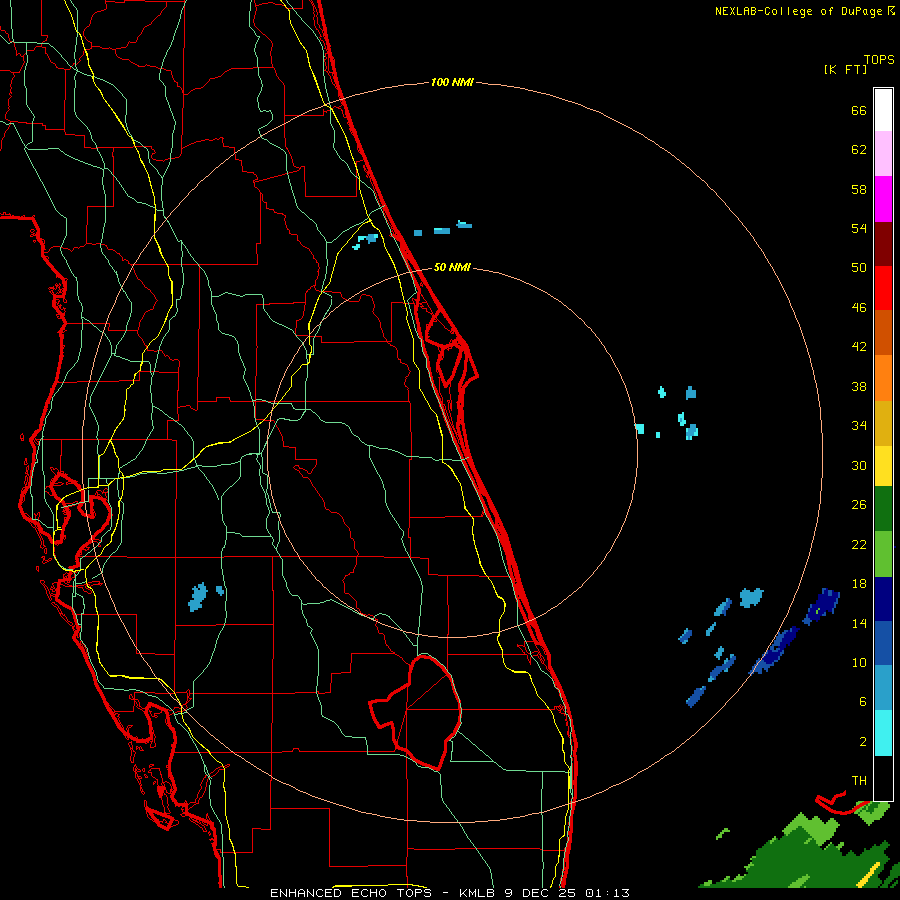Click the 62 value on the legend scale
Image resolution: width=900 pixels, height=900 pixels.
pyautogui.click(x=859, y=150)
